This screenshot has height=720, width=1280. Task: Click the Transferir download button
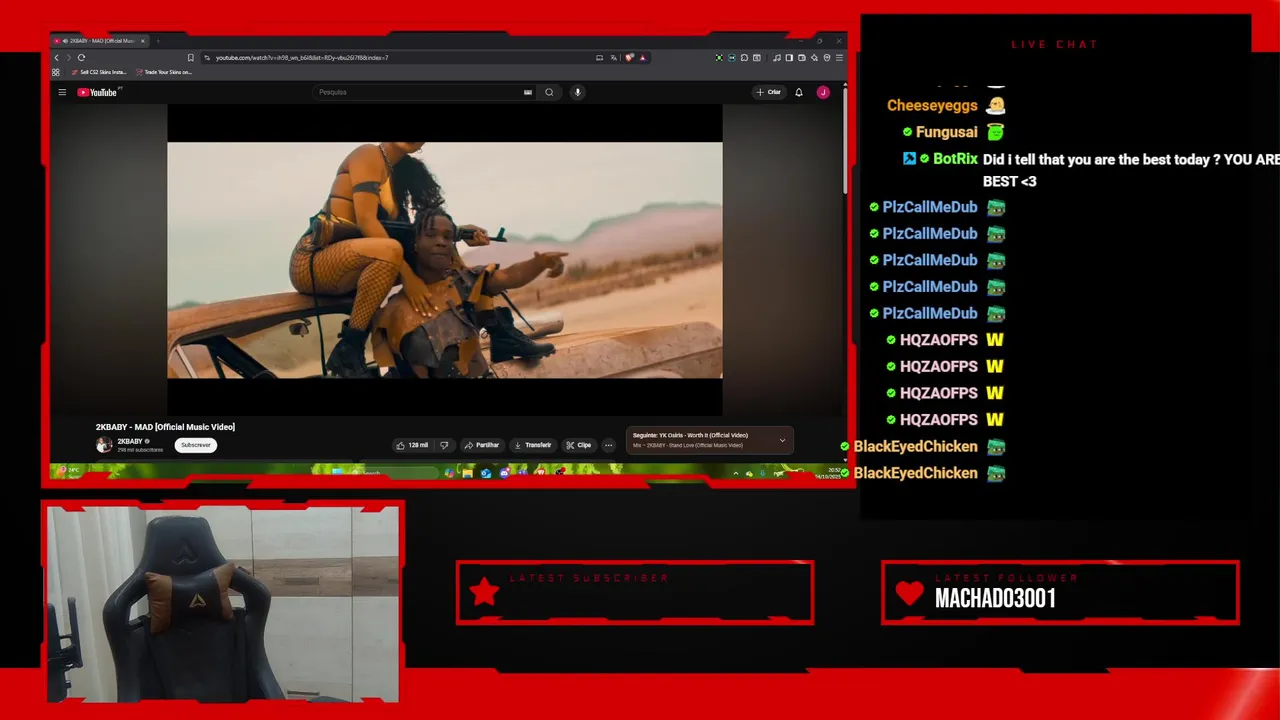532,445
